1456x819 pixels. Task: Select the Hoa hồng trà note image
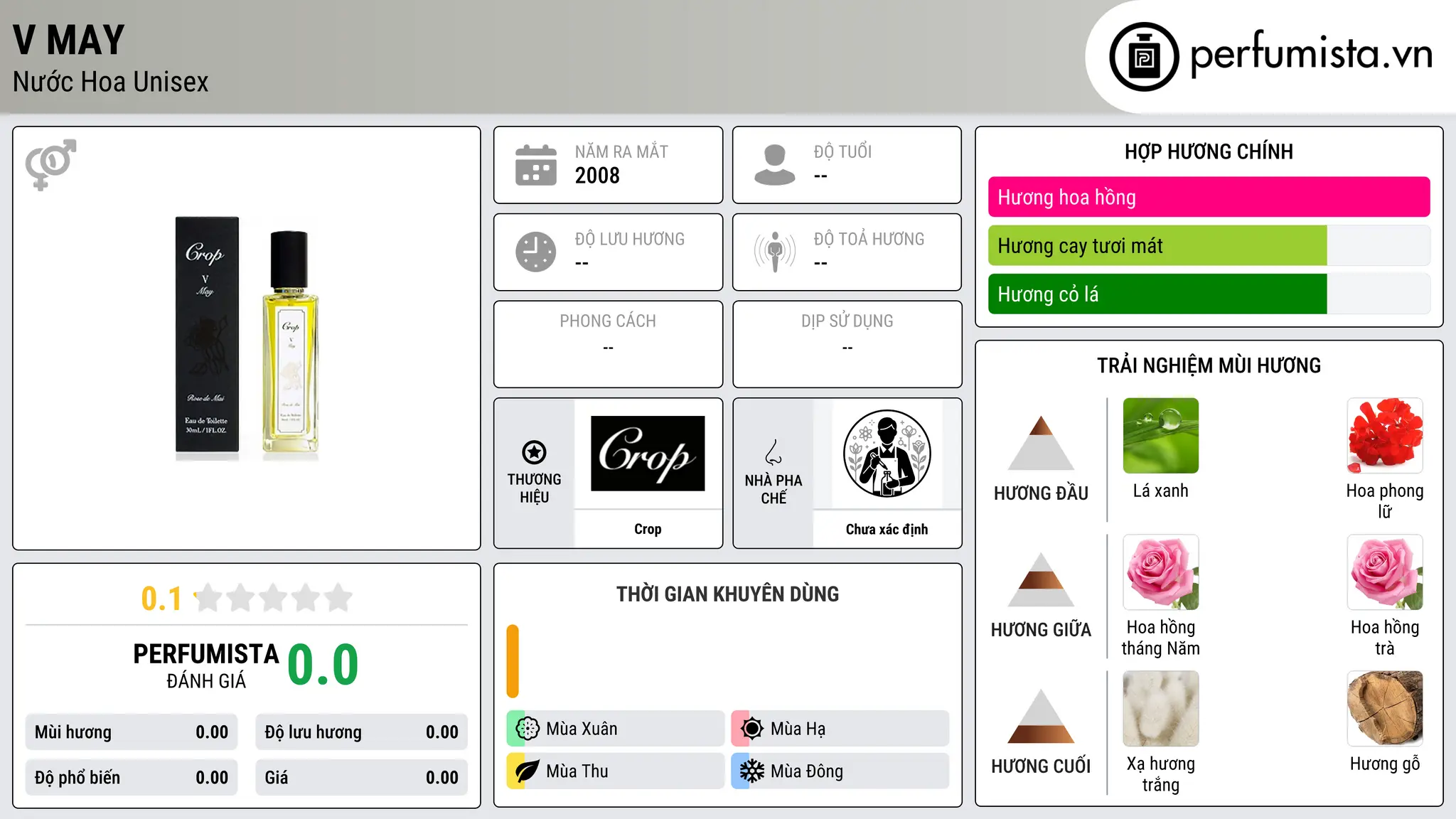(1385, 572)
